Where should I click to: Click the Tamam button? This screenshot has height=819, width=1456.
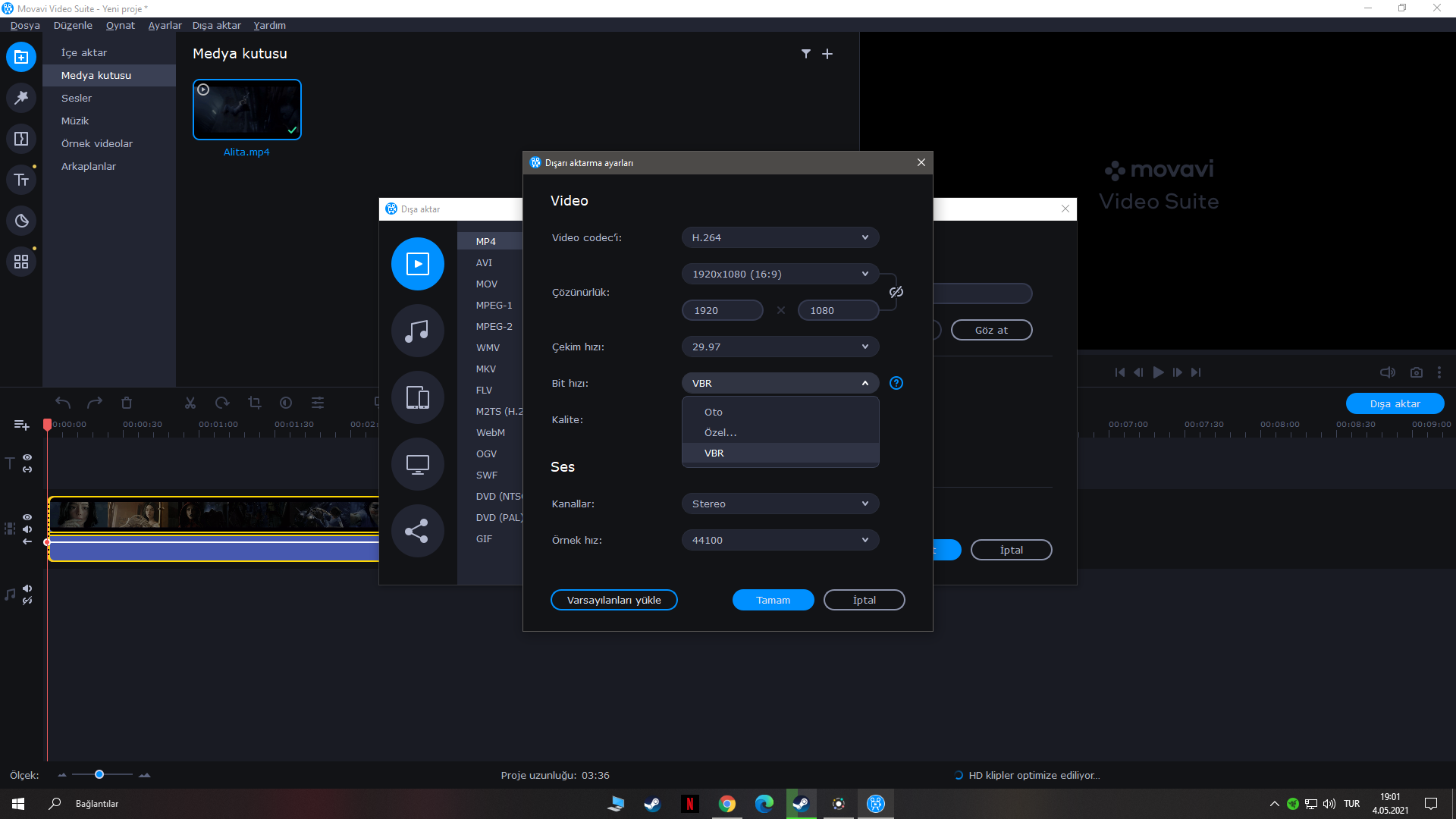pyautogui.click(x=773, y=600)
